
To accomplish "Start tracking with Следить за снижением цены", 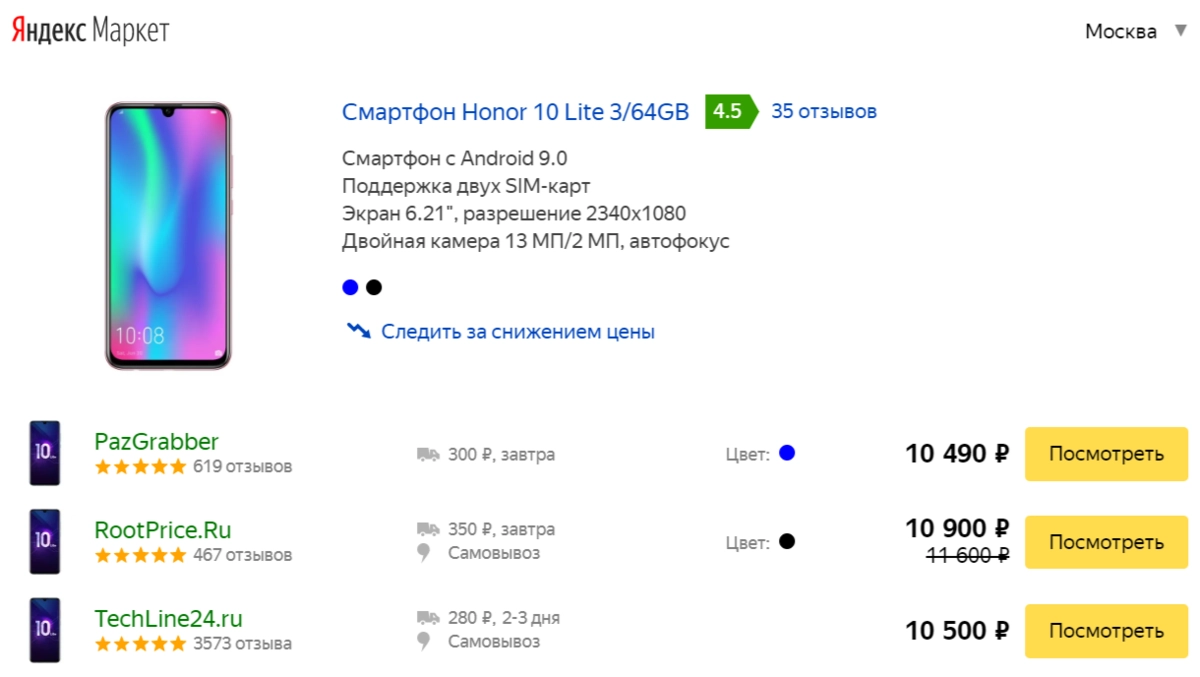I will [518, 331].
